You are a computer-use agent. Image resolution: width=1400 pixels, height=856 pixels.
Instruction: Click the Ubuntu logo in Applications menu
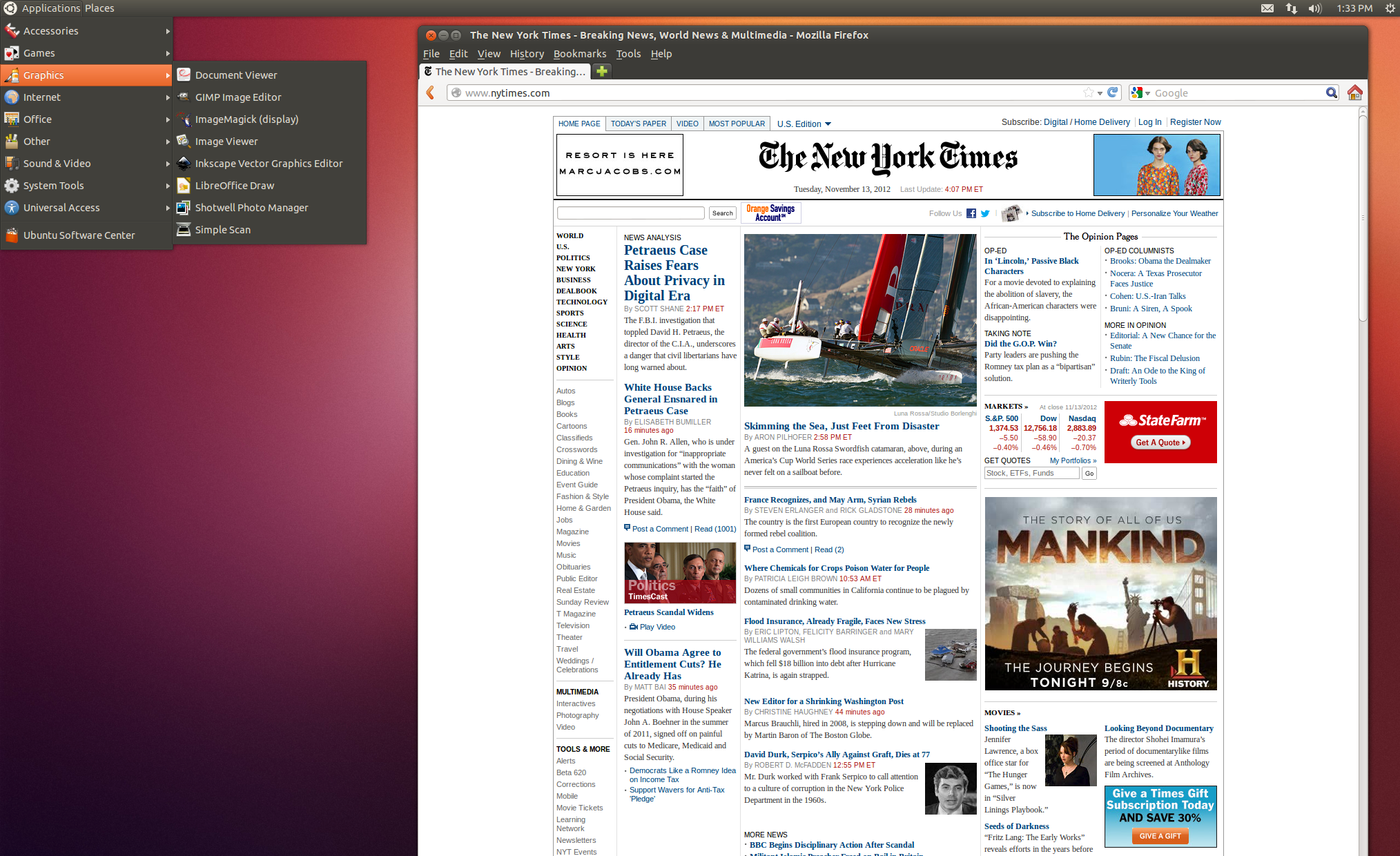pos(10,8)
